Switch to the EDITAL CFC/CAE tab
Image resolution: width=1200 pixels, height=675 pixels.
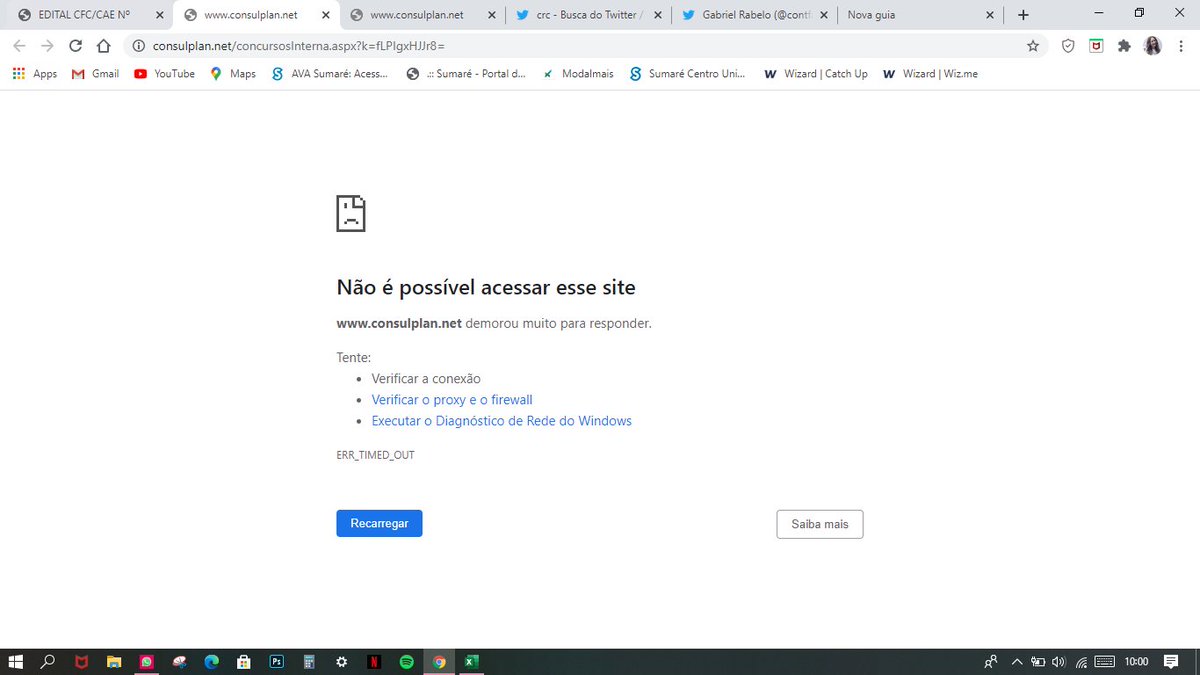tap(88, 15)
